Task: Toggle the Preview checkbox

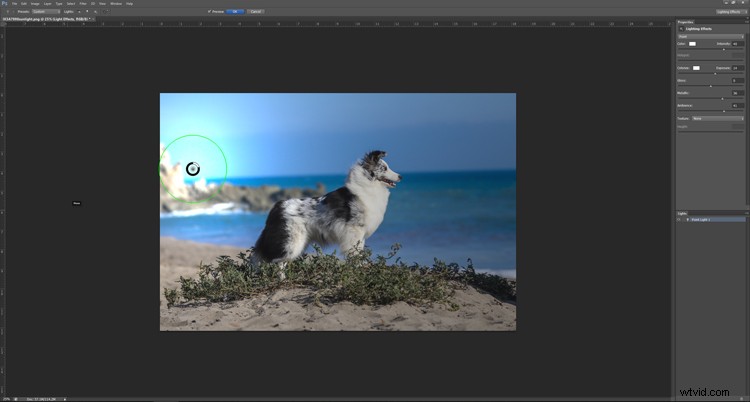Action: pyautogui.click(x=210, y=11)
